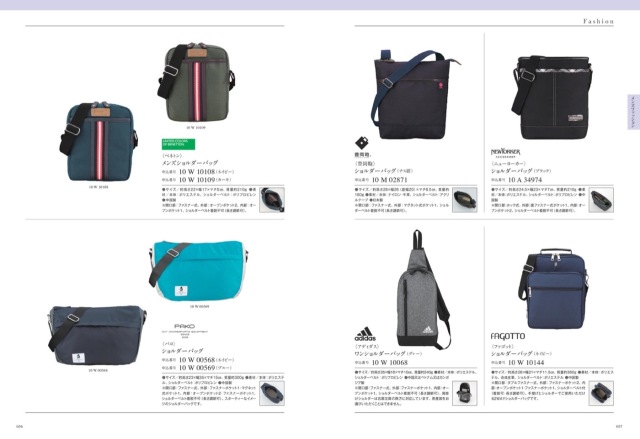Open the PAKO bag interior thumbnail
The image size is (640, 439).
pyautogui.click(x=272, y=393)
